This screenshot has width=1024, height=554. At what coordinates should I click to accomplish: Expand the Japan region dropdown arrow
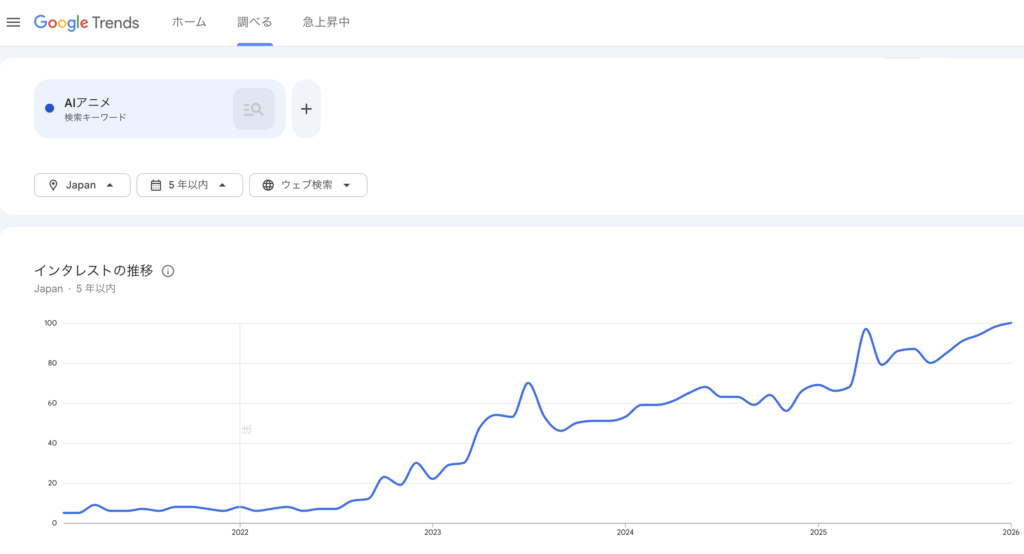(110, 185)
